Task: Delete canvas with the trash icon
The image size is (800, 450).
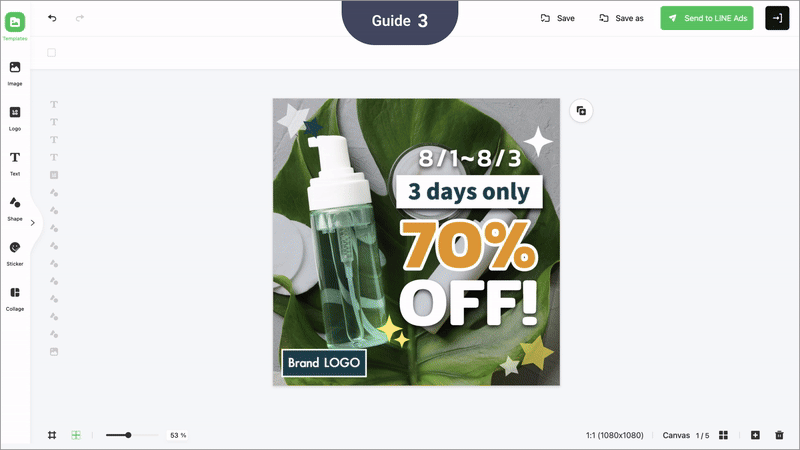Action: [779, 435]
